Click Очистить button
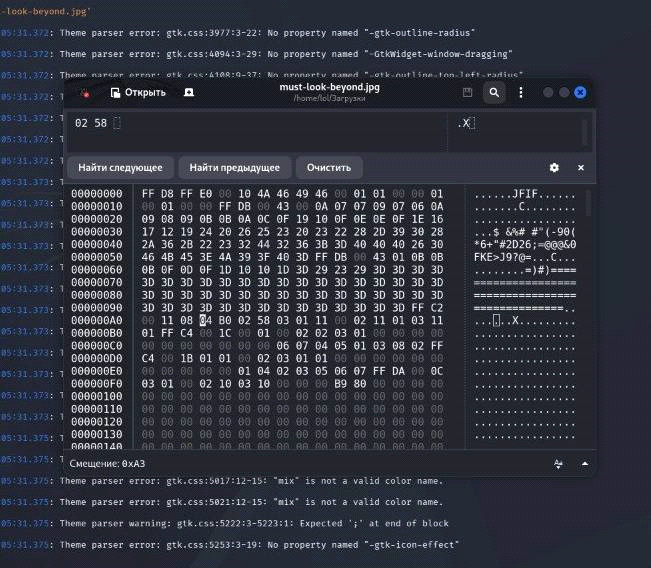This screenshot has width=651, height=568. pos(329,168)
